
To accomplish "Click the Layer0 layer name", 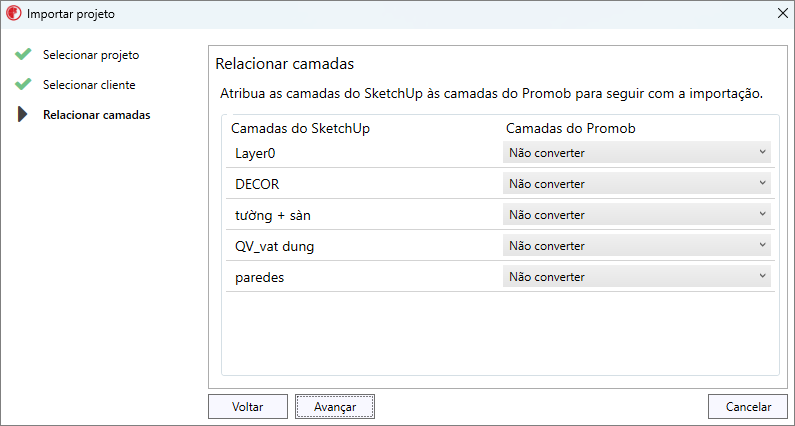I will tap(255, 153).
